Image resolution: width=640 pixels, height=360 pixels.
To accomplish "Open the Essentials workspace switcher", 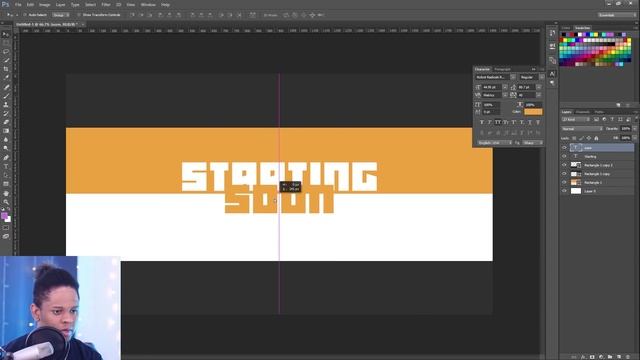I will pos(617,15).
